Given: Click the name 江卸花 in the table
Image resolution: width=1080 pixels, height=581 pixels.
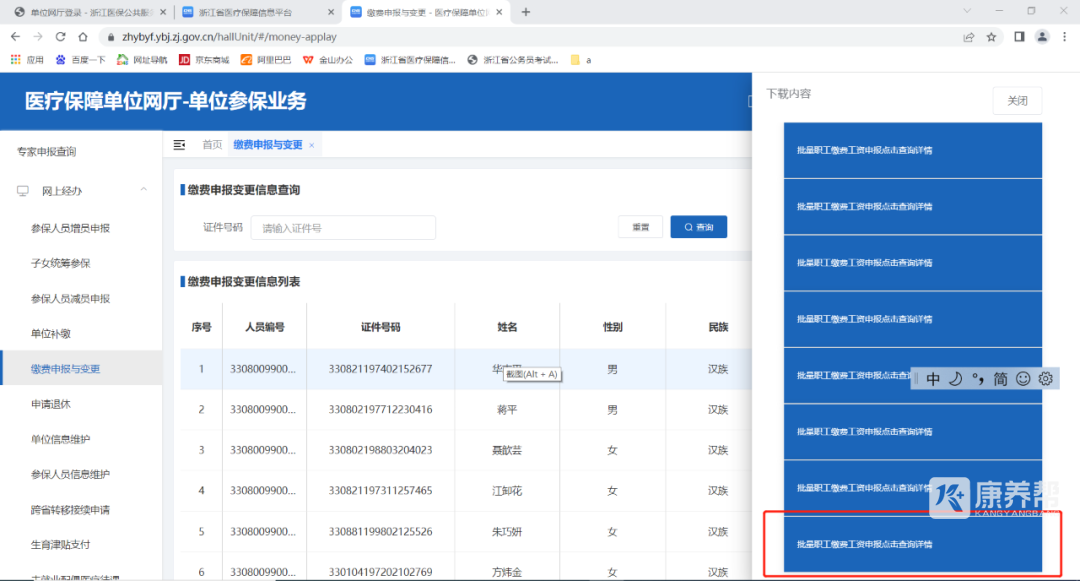Looking at the screenshot, I should [x=507, y=491].
